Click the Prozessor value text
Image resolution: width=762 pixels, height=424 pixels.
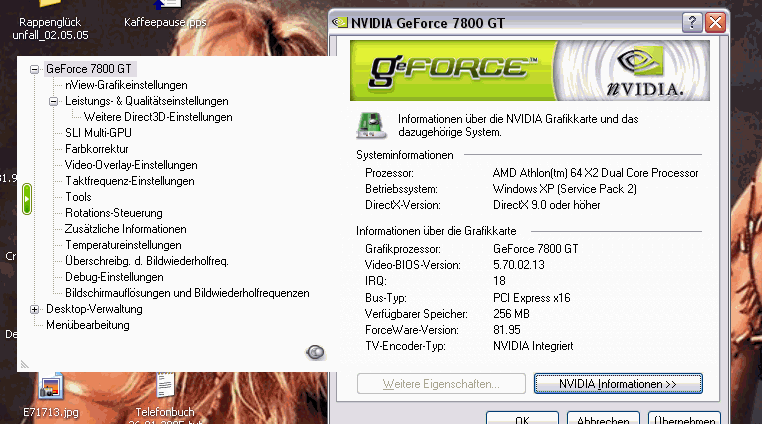pyautogui.click(x=595, y=173)
